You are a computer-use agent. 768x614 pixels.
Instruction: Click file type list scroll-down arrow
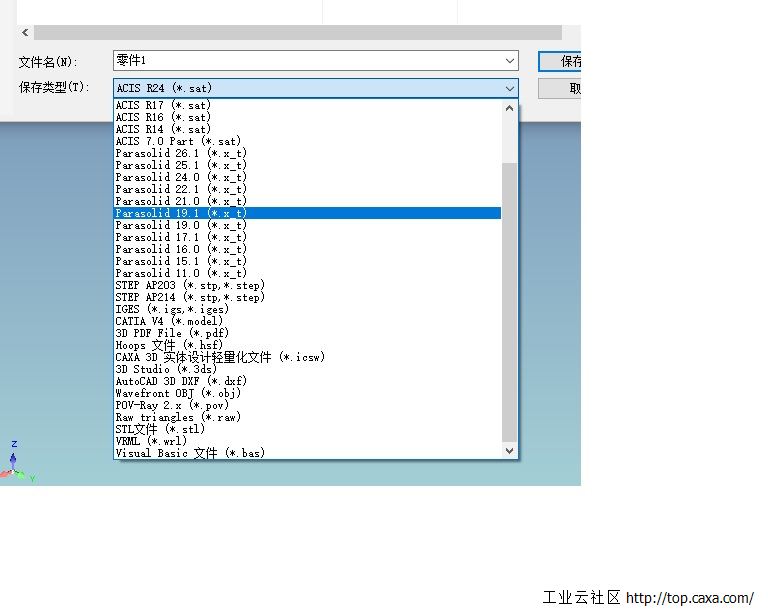coord(510,451)
